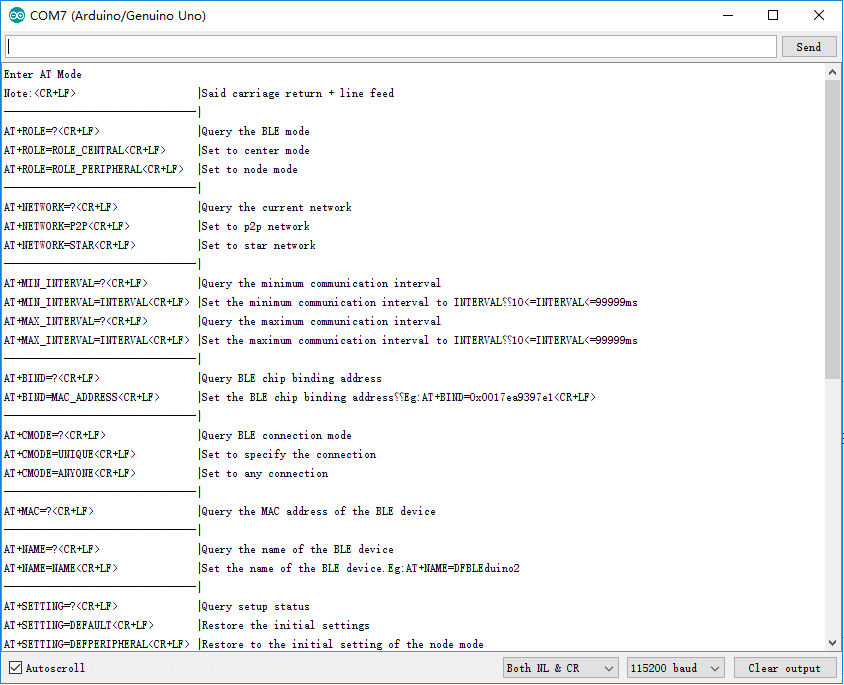Click the vertical scrollbar thumb
This screenshot has height=685, width=844.
click(832, 229)
